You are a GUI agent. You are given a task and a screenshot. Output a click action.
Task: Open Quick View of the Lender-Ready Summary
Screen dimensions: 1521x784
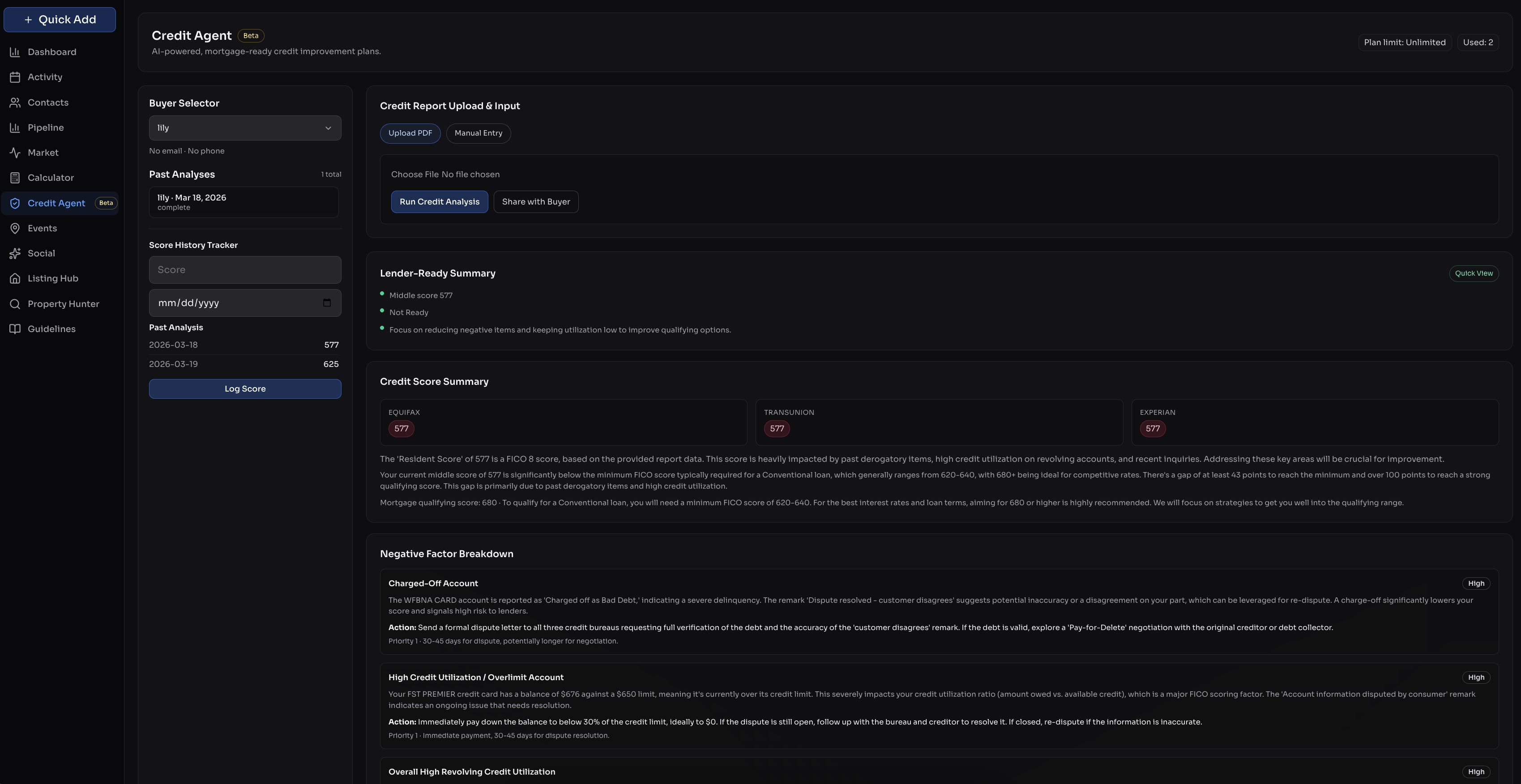[x=1474, y=273]
